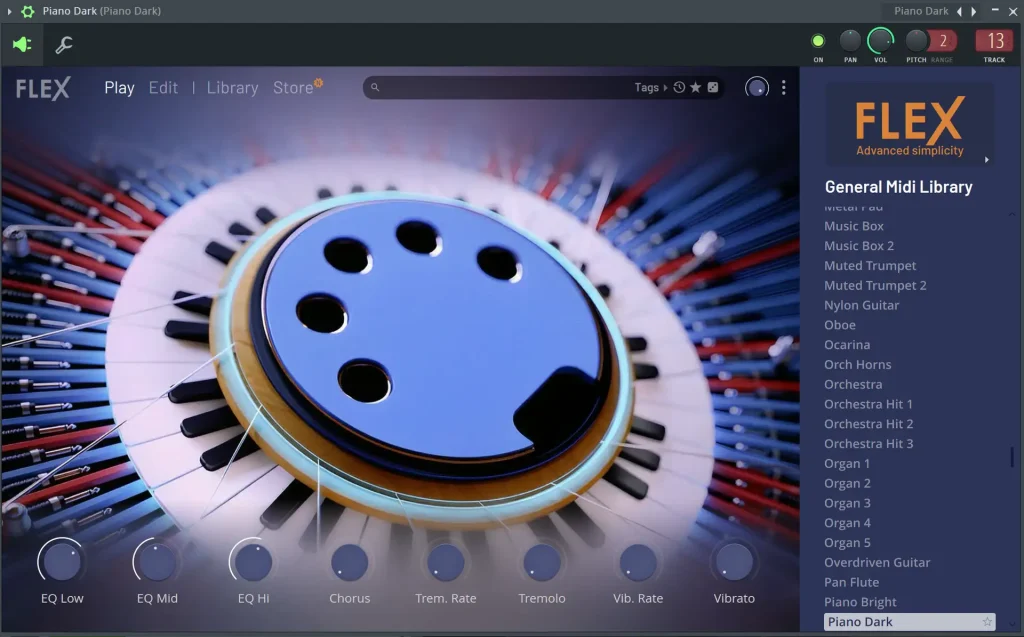The height and width of the screenshot is (637, 1024).
Task: Click the EQ Hi knob
Action: click(253, 561)
